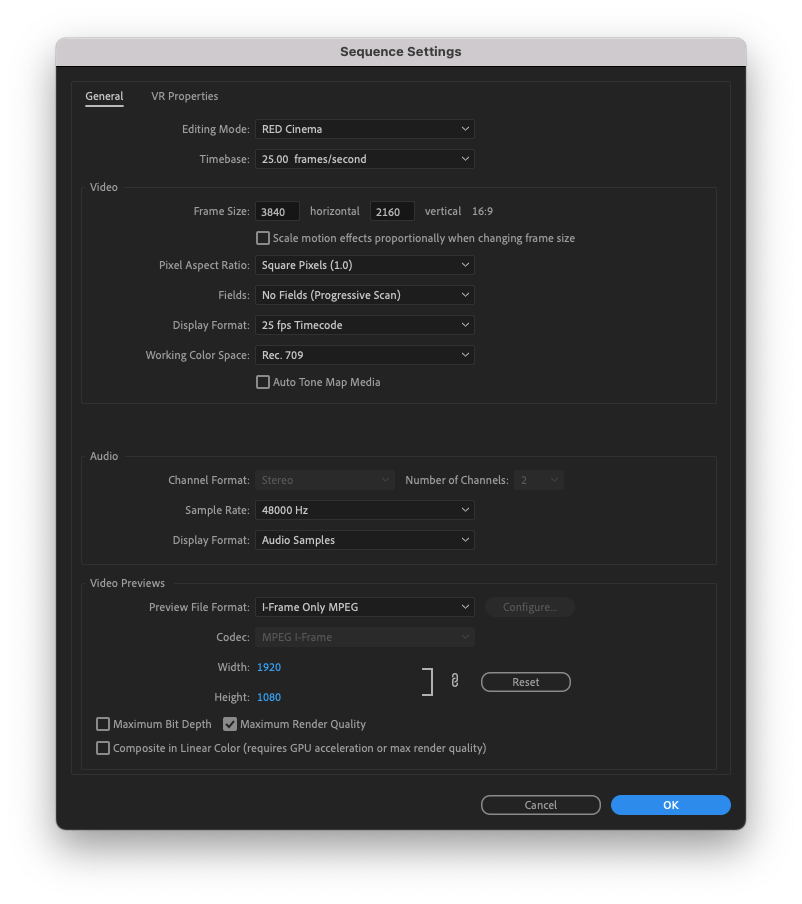802x904 pixels.
Task: Open the Editing Mode dropdown
Action: [364, 128]
